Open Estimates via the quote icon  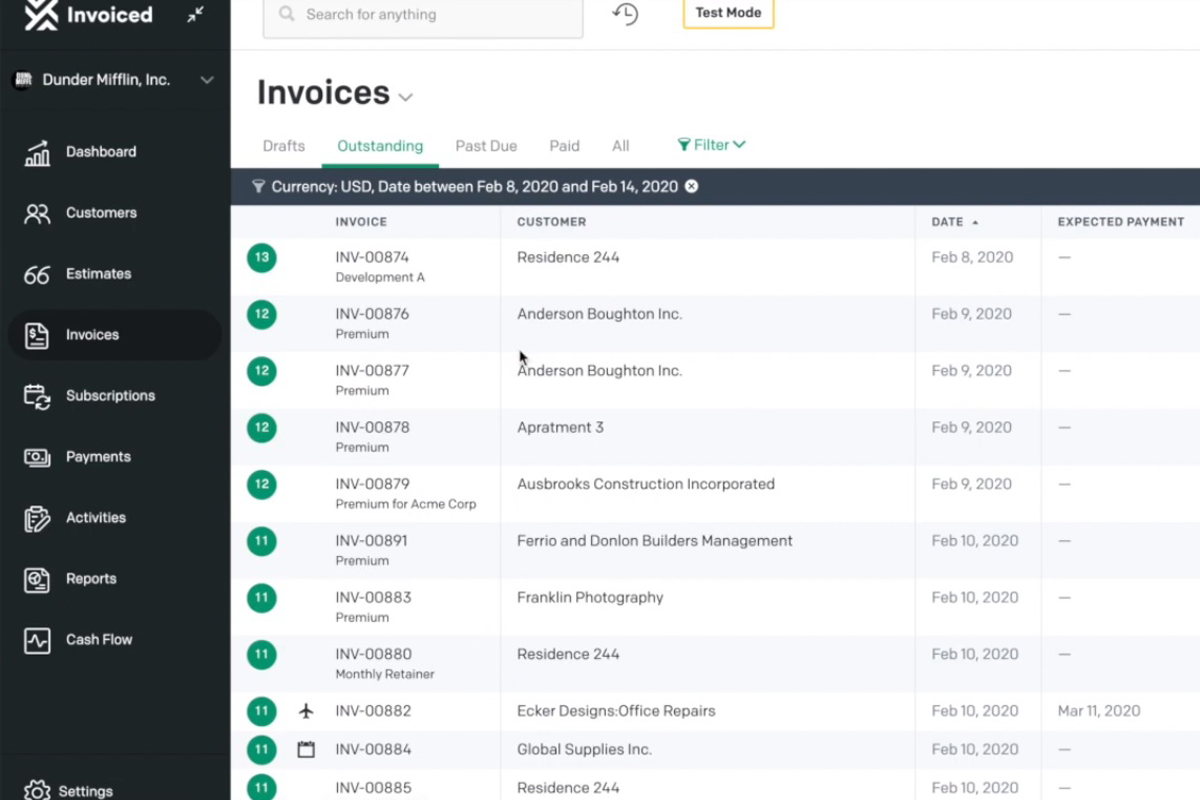37,274
